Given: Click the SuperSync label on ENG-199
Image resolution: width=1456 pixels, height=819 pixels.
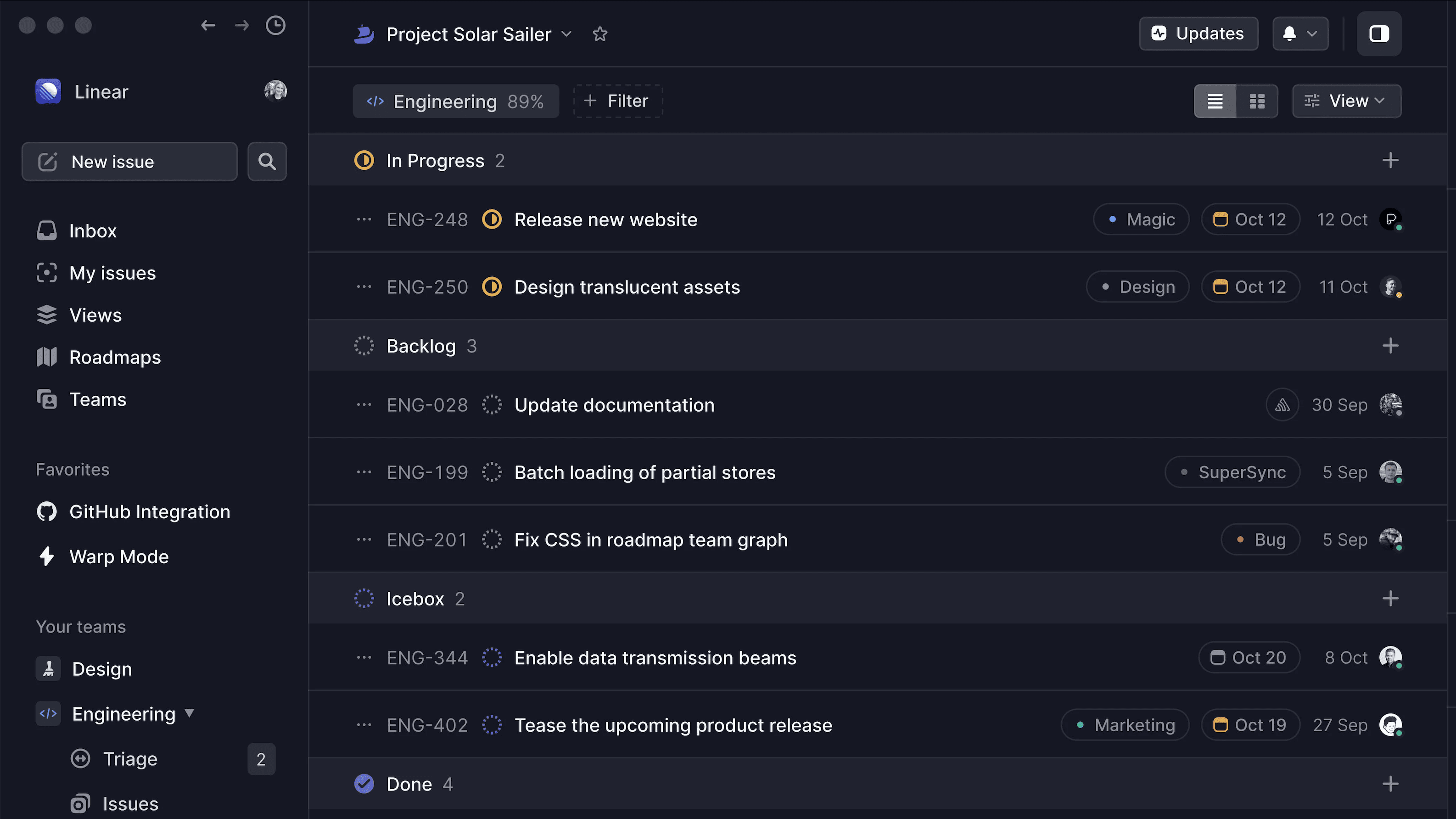Looking at the screenshot, I should pos(1233,472).
